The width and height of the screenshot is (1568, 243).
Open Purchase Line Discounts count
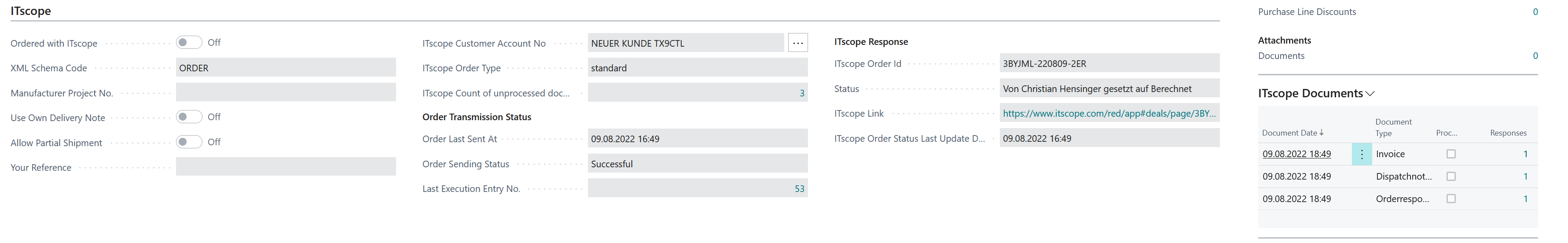click(x=1535, y=11)
